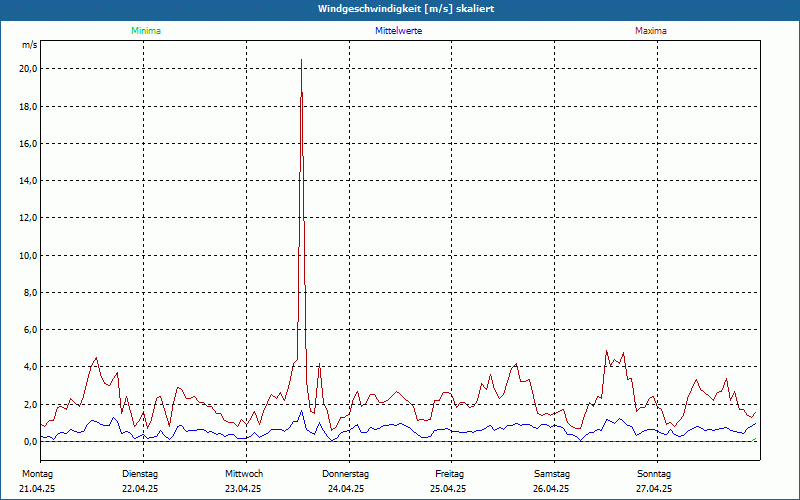
Task: Click the red Maxima legend label
Action: pyautogui.click(x=651, y=31)
